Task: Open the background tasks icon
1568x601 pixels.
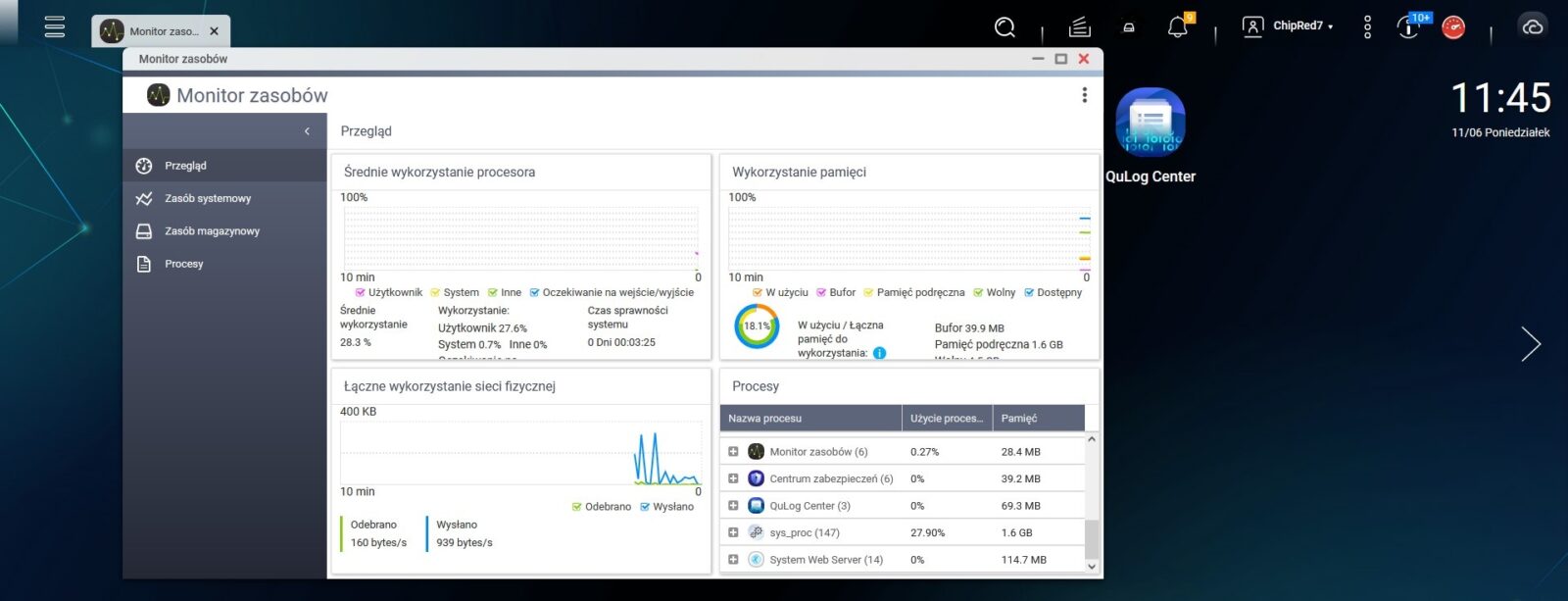Action: pyautogui.click(x=1079, y=27)
